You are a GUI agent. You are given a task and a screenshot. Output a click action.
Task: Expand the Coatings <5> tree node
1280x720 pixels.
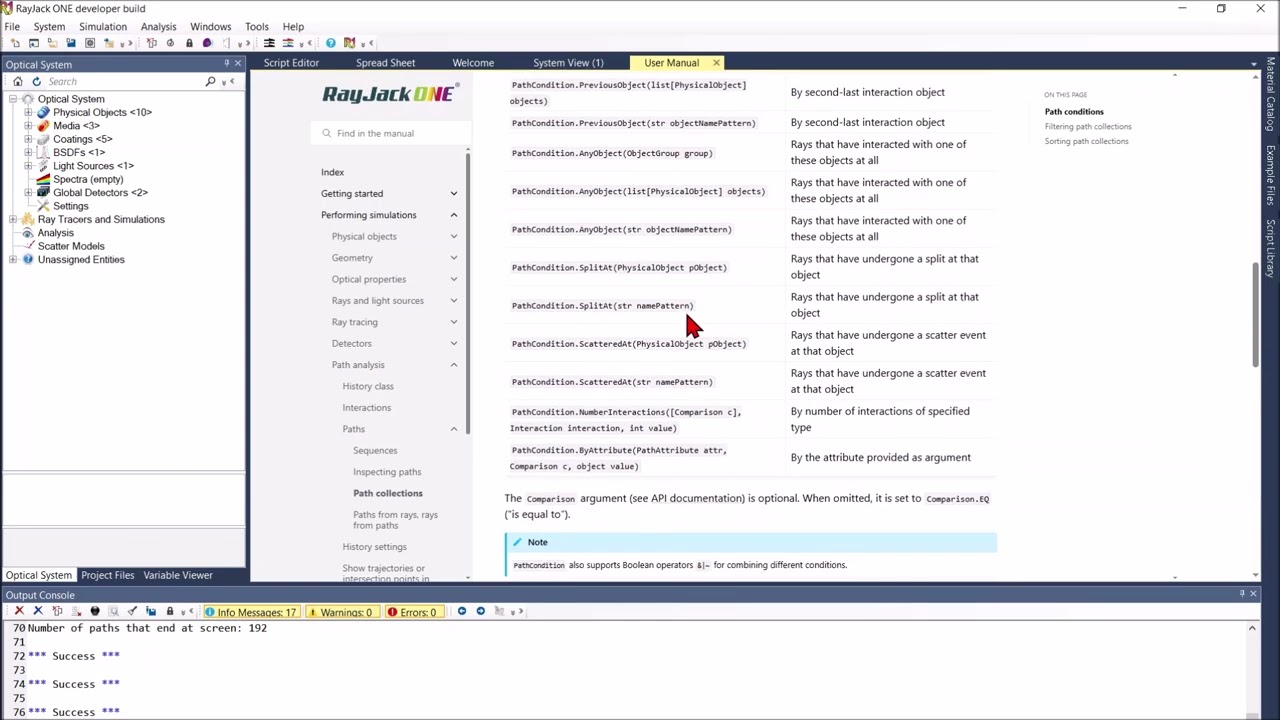[x=28, y=139]
